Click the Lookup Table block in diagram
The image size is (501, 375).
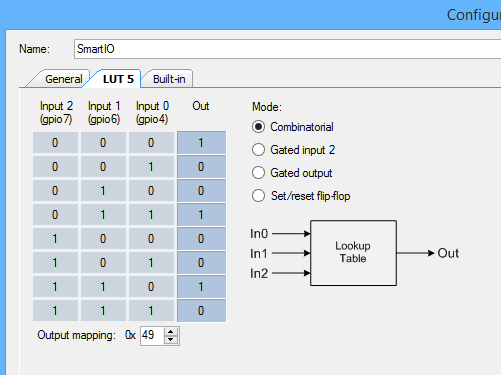[353, 253]
